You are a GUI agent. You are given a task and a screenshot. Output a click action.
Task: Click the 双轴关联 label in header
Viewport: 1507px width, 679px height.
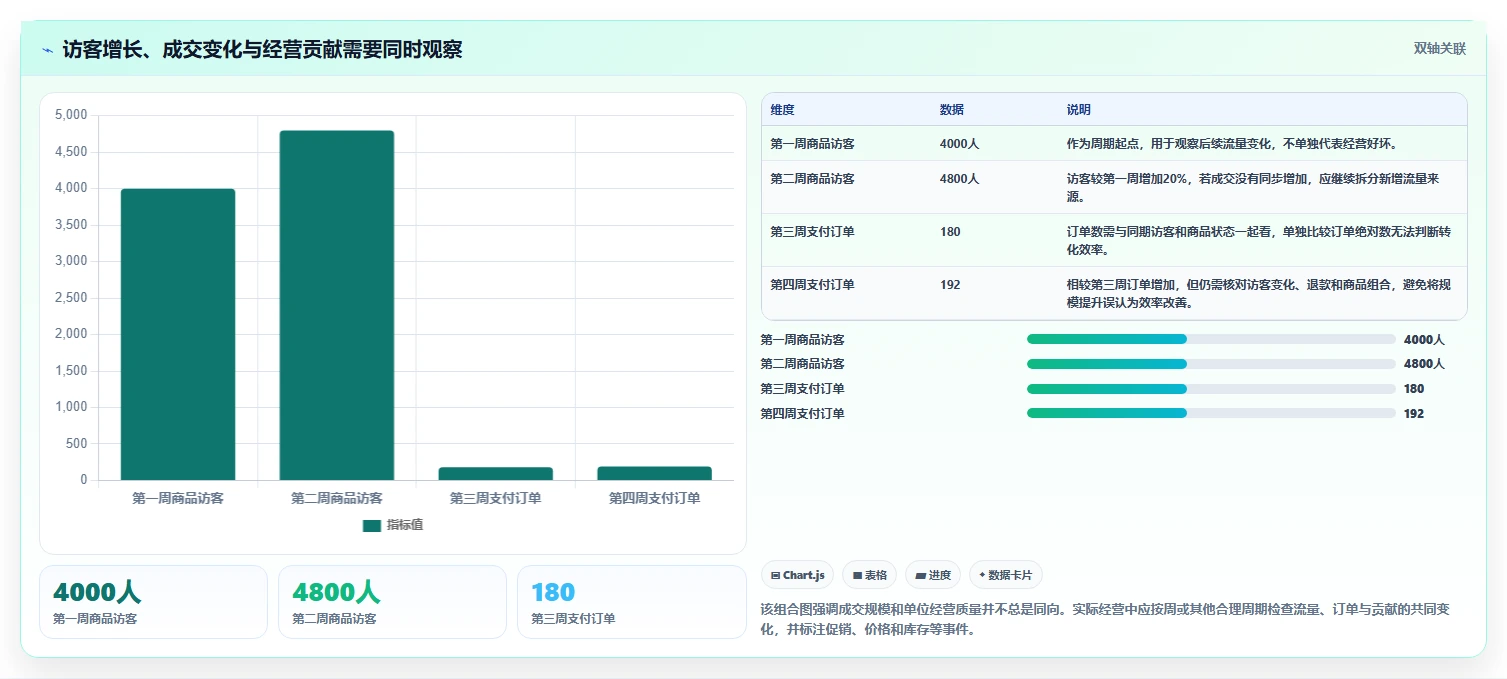click(x=1439, y=48)
